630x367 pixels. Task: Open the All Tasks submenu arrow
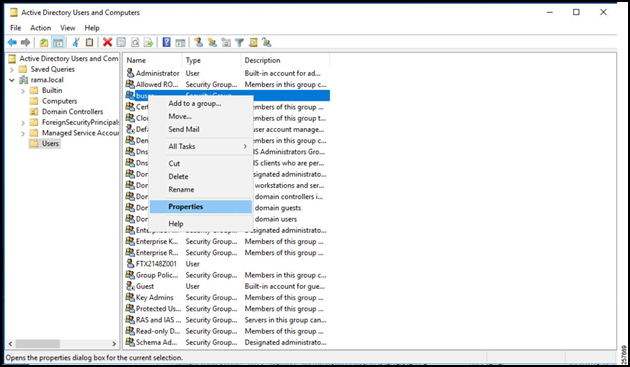(x=245, y=146)
